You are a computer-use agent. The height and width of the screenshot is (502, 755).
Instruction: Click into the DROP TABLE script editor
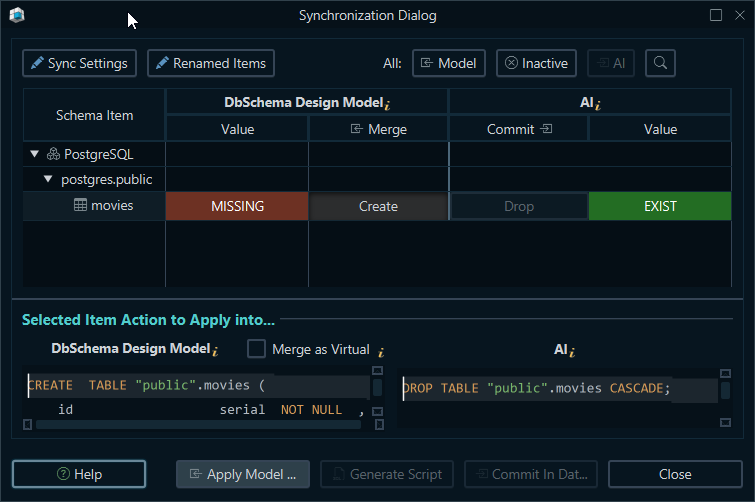point(559,397)
